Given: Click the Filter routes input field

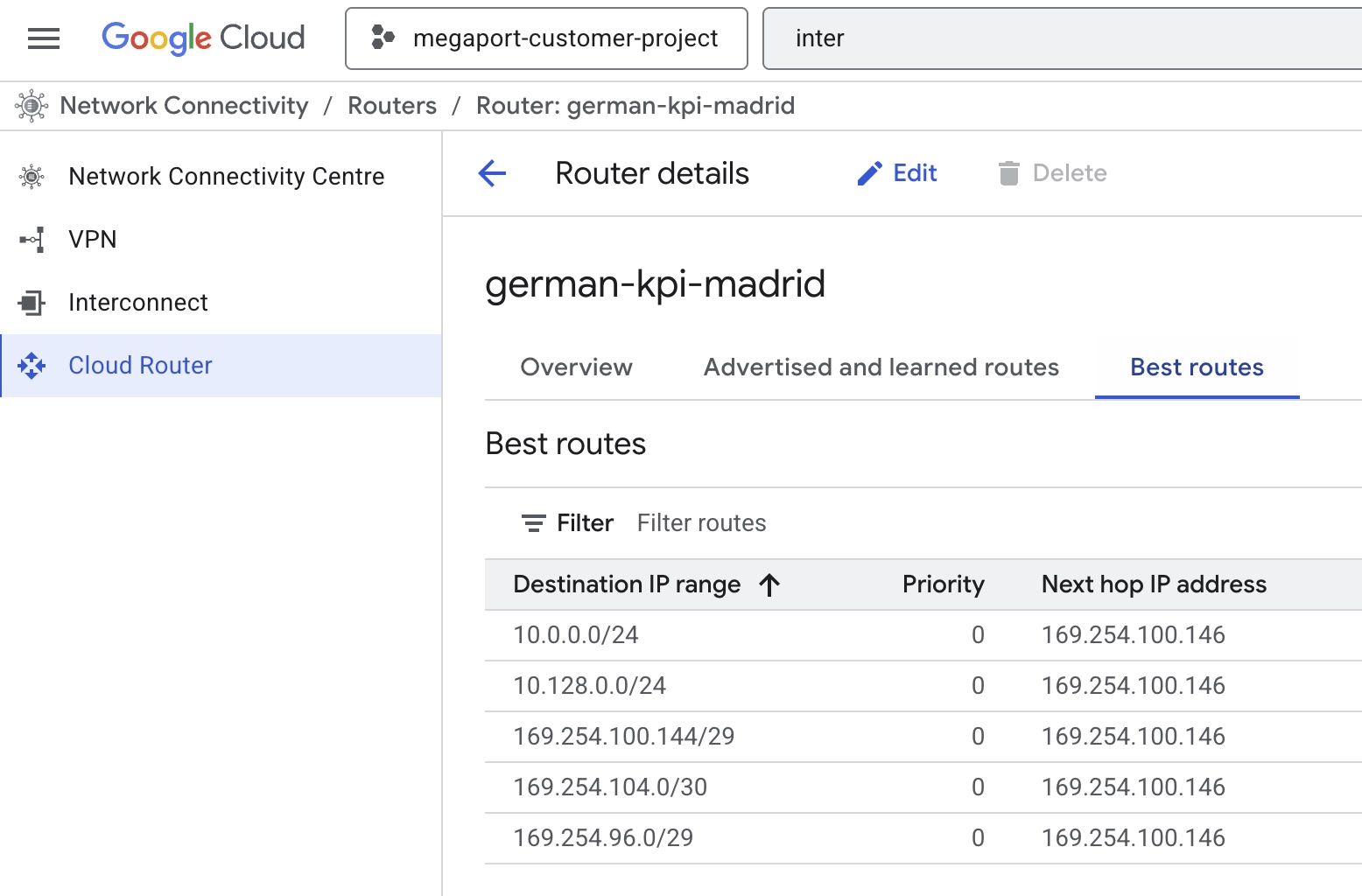Looking at the screenshot, I should (701, 522).
